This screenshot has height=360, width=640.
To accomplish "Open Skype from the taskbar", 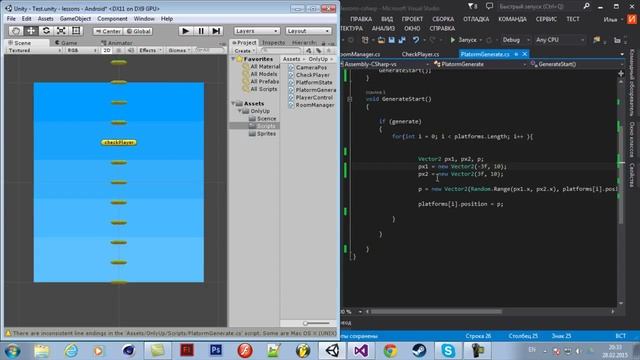I will 448,351.
